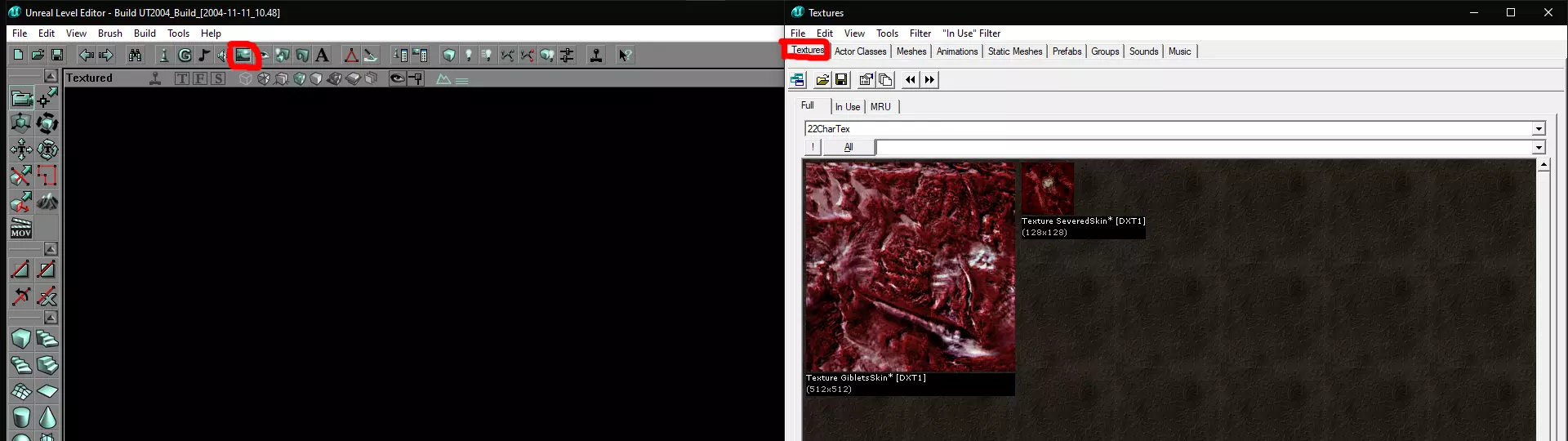Go to previous package in Textures toolbar
This screenshot has width=1568, height=441.
coord(910,79)
